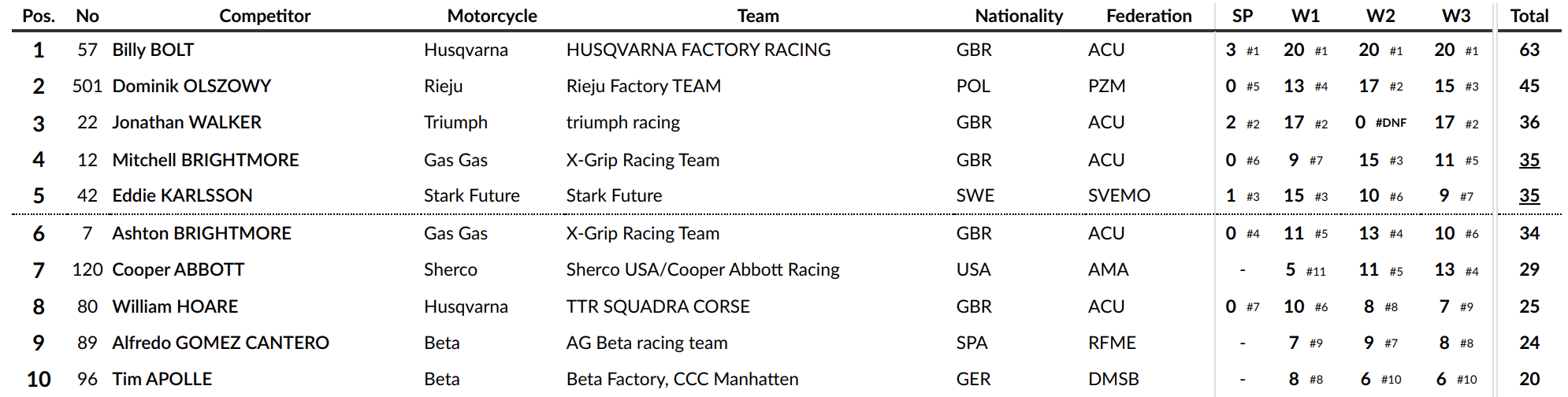The image size is (1568, 397).
Task: Click the Nationality column header
Action: (x=1019, y=16)
